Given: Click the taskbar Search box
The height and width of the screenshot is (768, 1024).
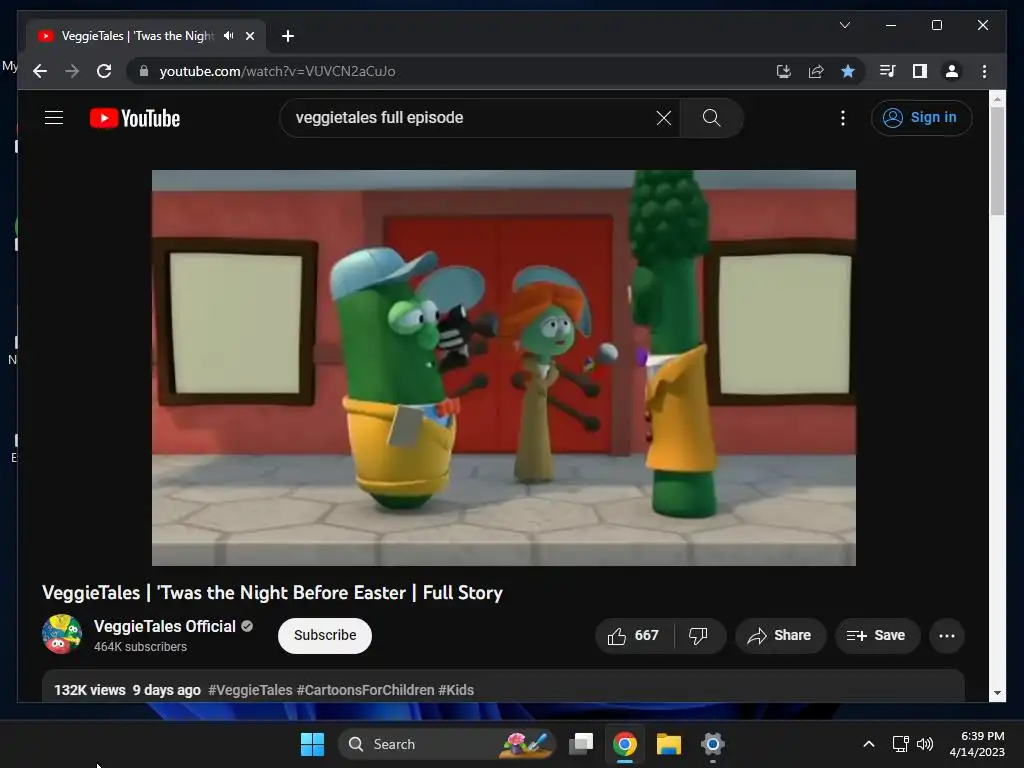Looking at the screenshot, I should (447, 744).
